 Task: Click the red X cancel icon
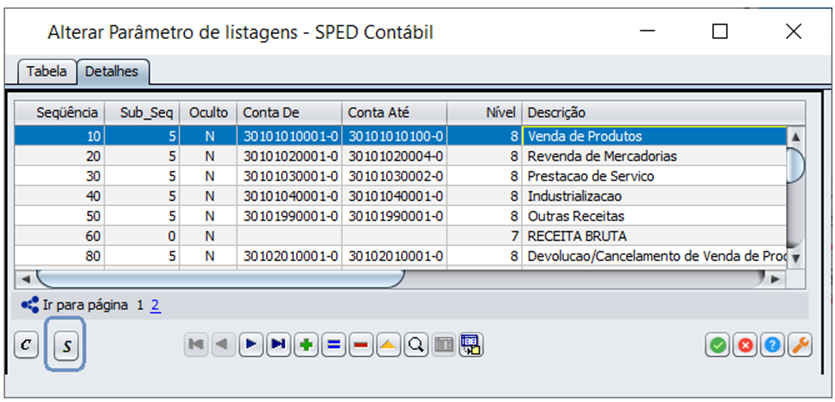(744, 345)
